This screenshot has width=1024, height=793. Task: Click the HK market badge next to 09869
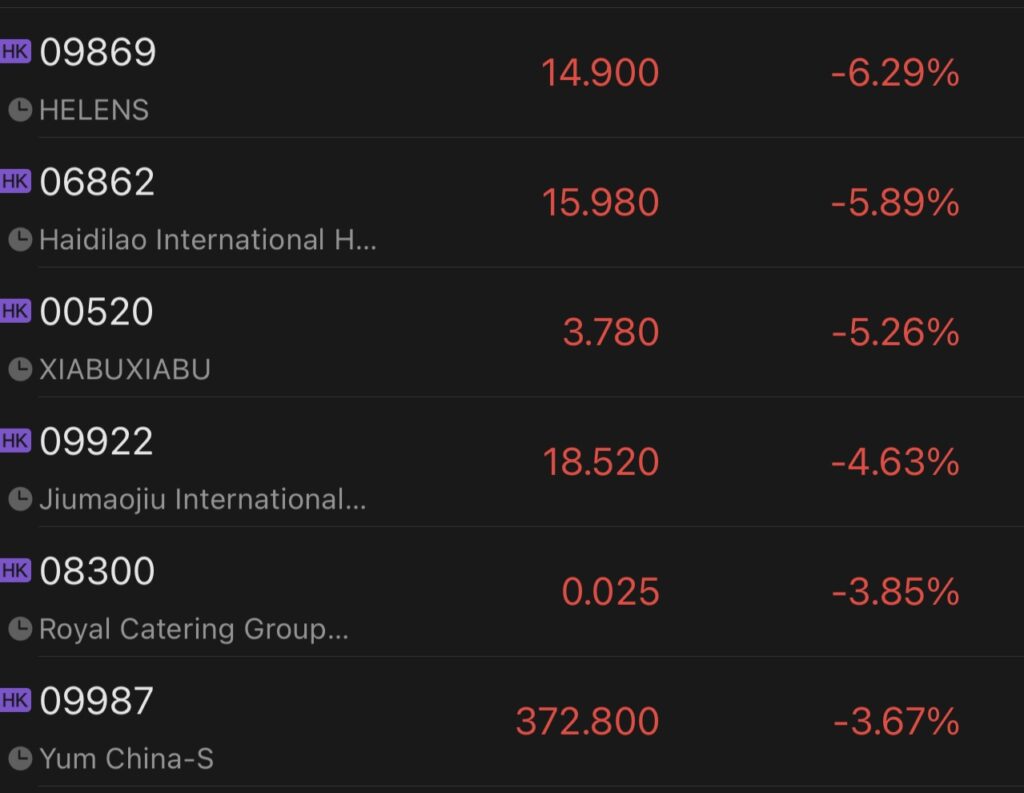(15, 51)
